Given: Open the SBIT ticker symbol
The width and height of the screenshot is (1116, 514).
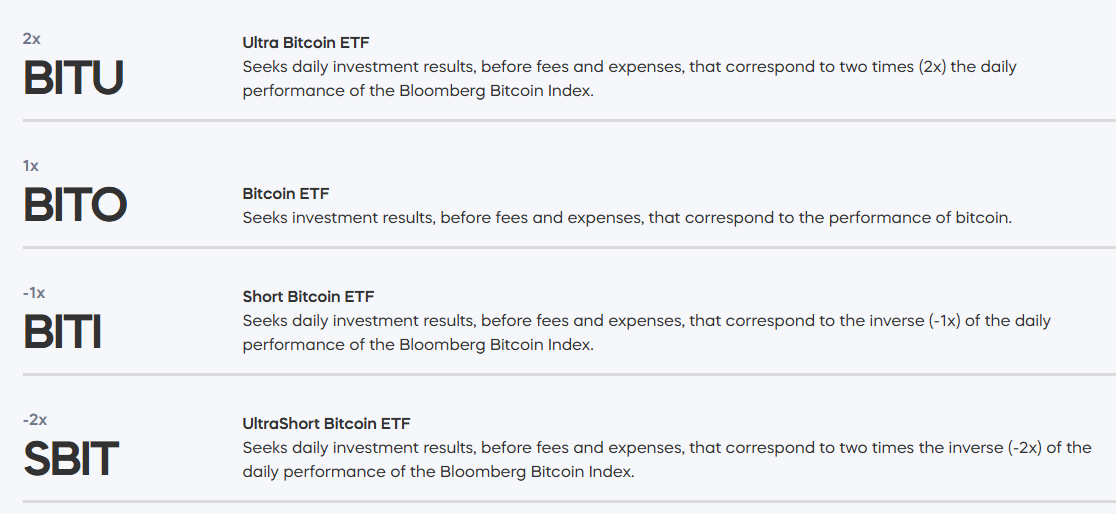Looking at the screenshot, I should pos(71,459).
